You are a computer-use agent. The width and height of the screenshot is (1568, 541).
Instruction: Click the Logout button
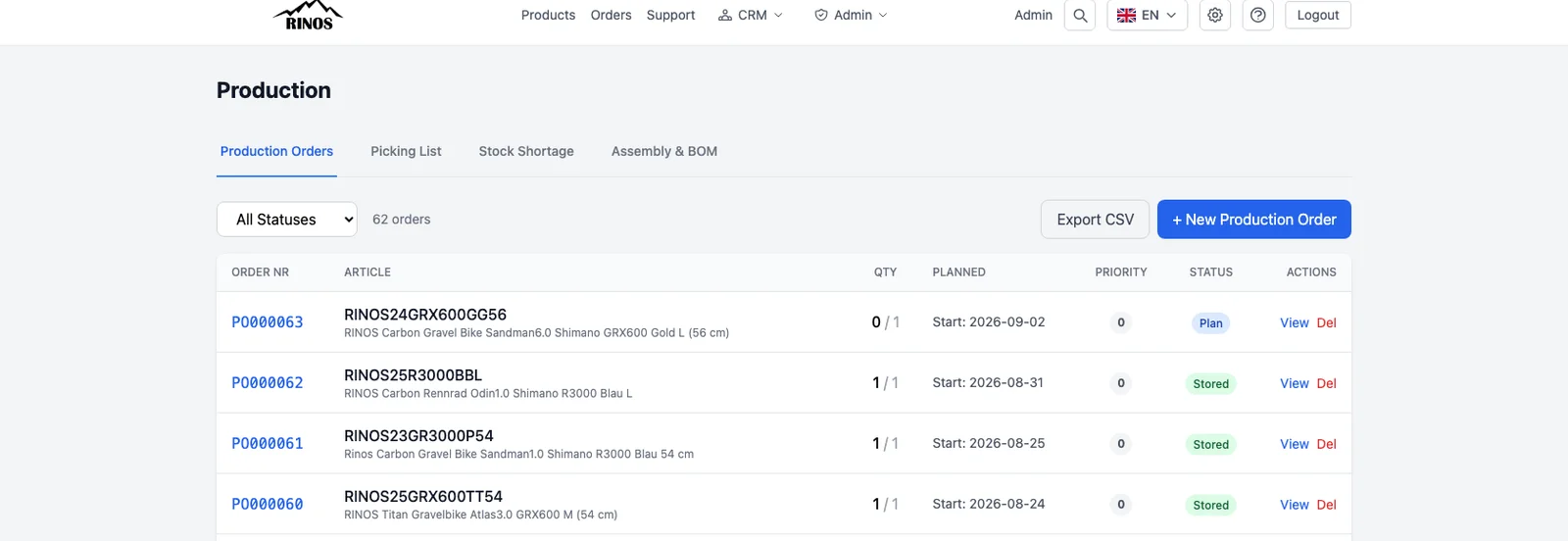(x=1318, y=15)
